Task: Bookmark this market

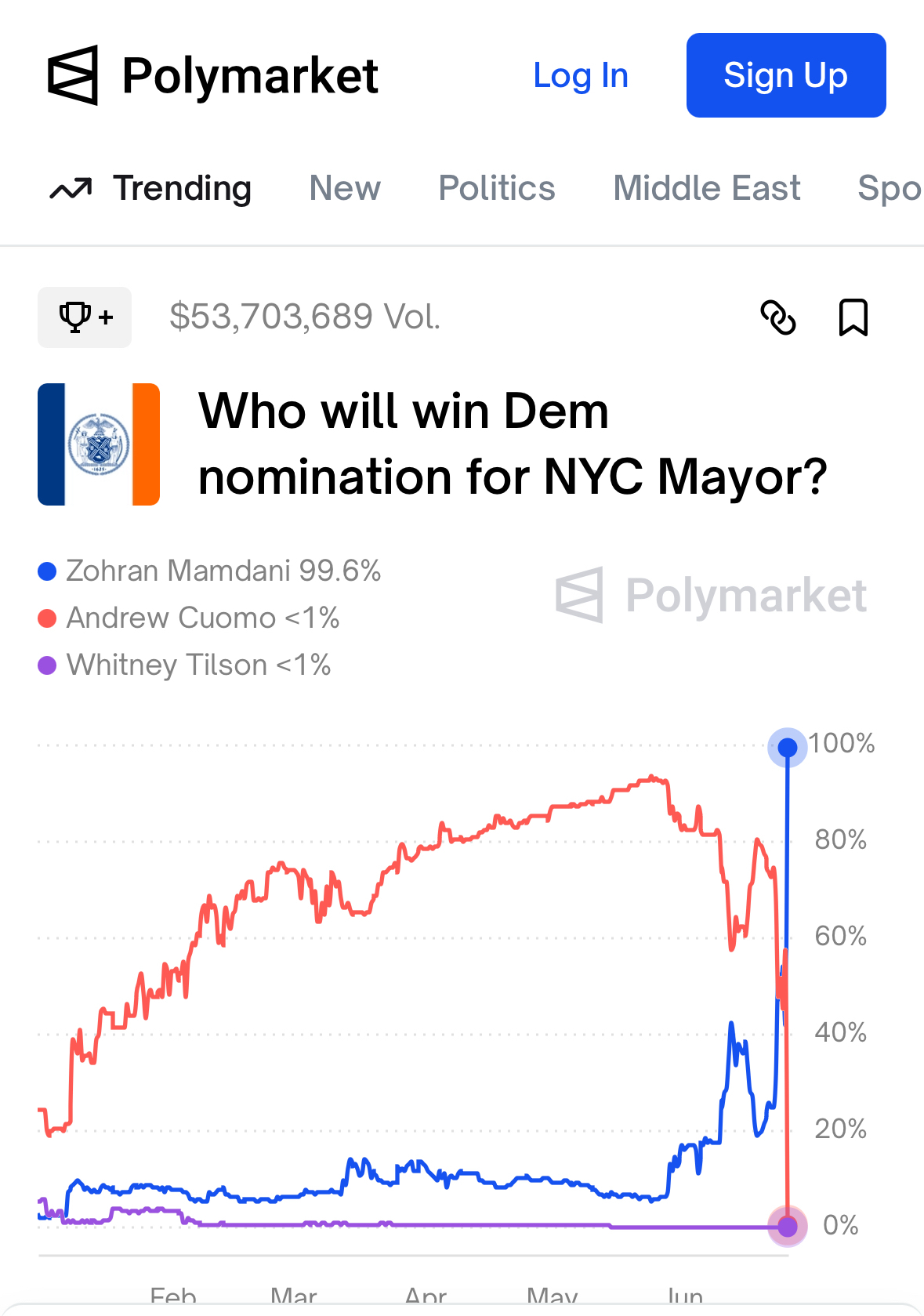Action: [x=853, y=317]
